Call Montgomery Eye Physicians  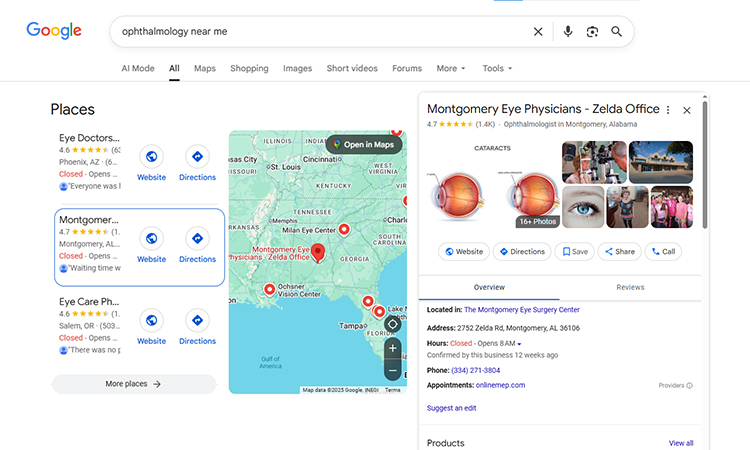(663, 252)
